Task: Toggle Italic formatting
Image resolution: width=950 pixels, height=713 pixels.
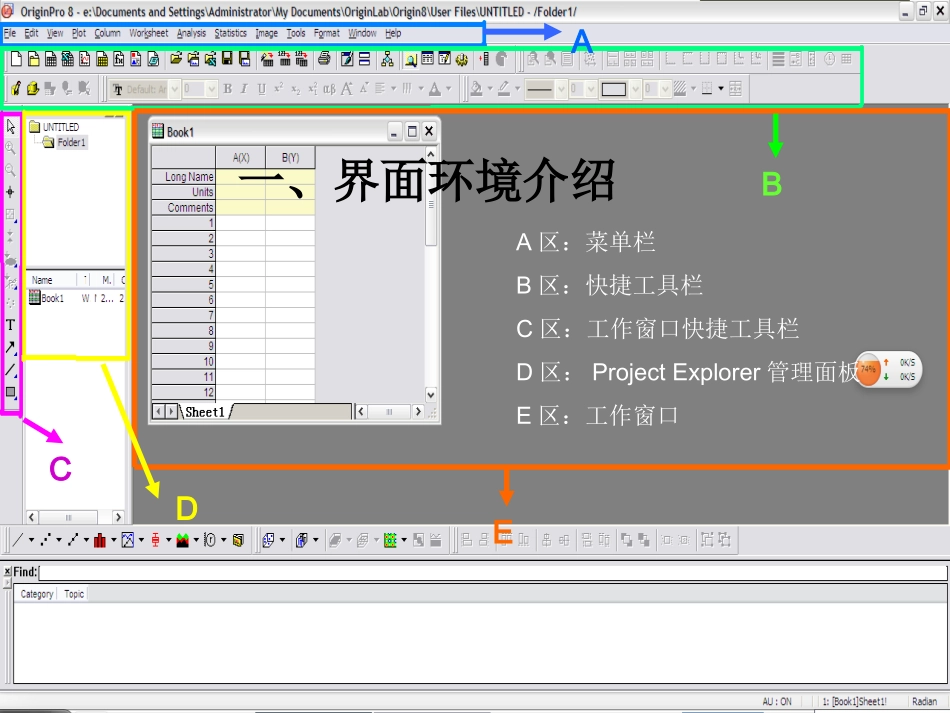Action: (x=244, y=89)
